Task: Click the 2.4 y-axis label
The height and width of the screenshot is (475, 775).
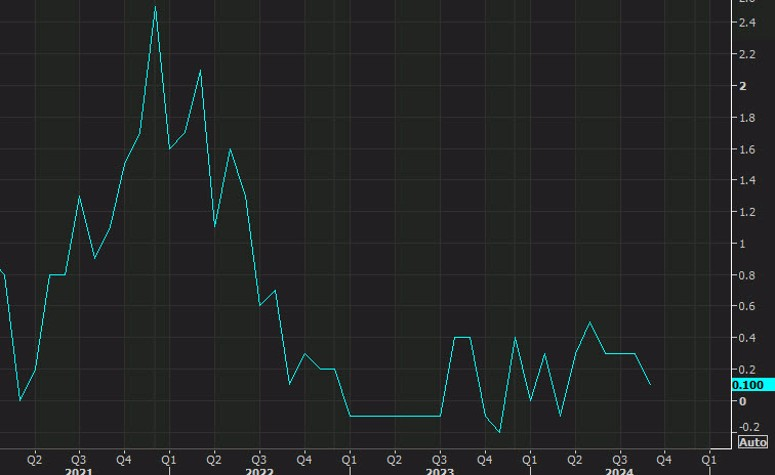Action: click(x=747, y=23)
